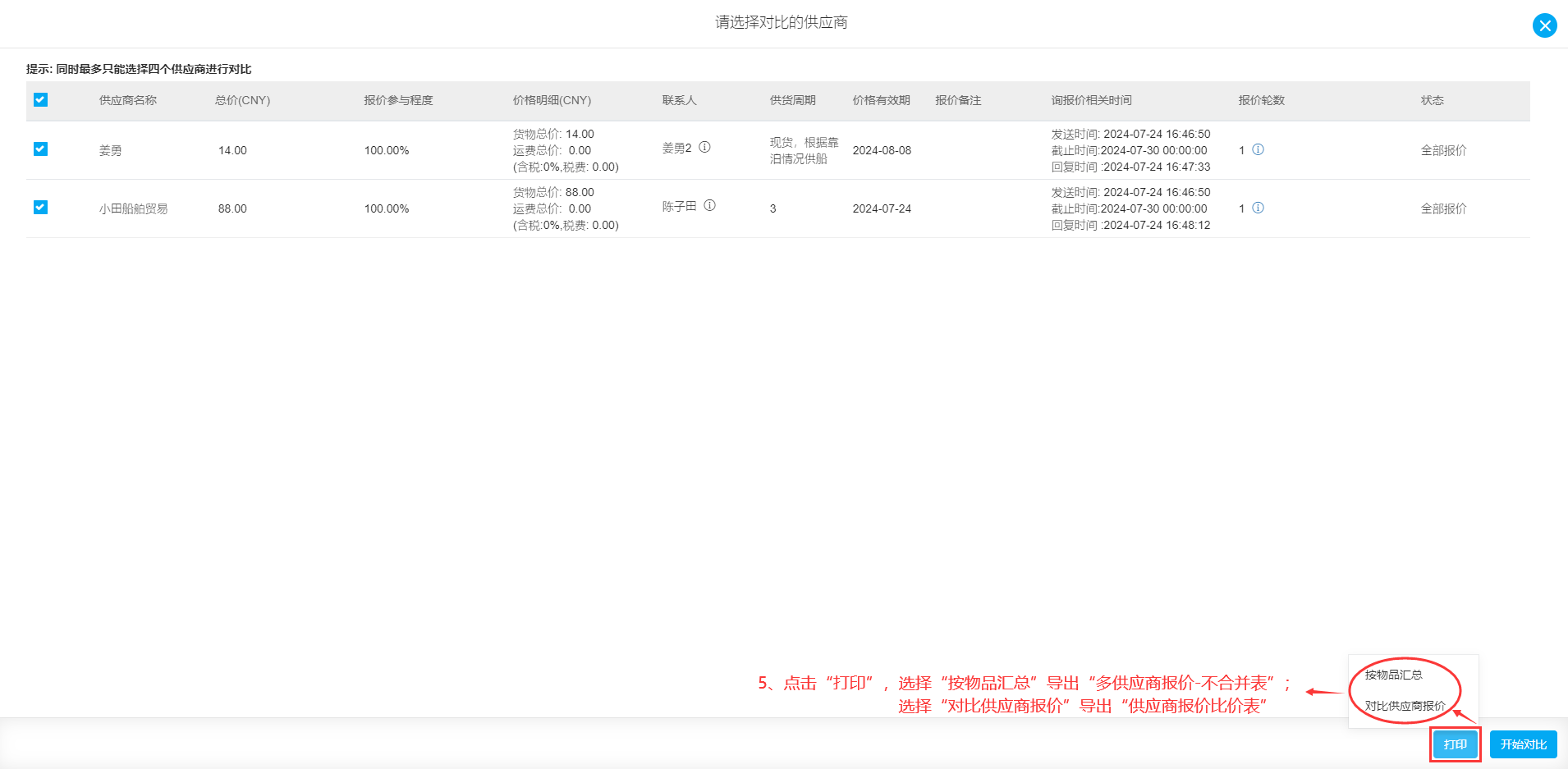Viewport: 1568px width, 769px height.
Task: Click the 报价参与程度 column header
Action: point(398,100)
